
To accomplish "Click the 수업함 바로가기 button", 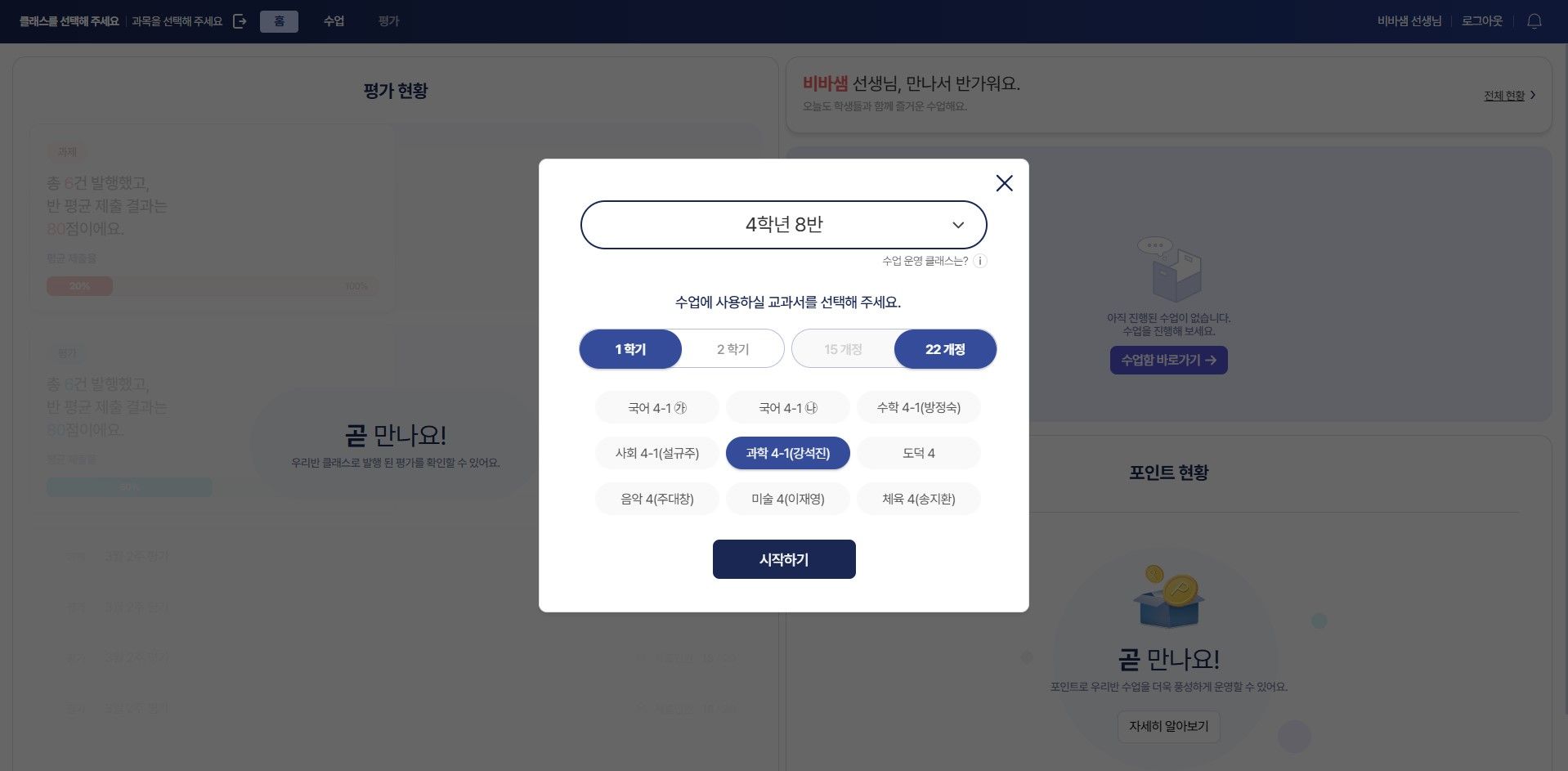I will coord(1168,360).
